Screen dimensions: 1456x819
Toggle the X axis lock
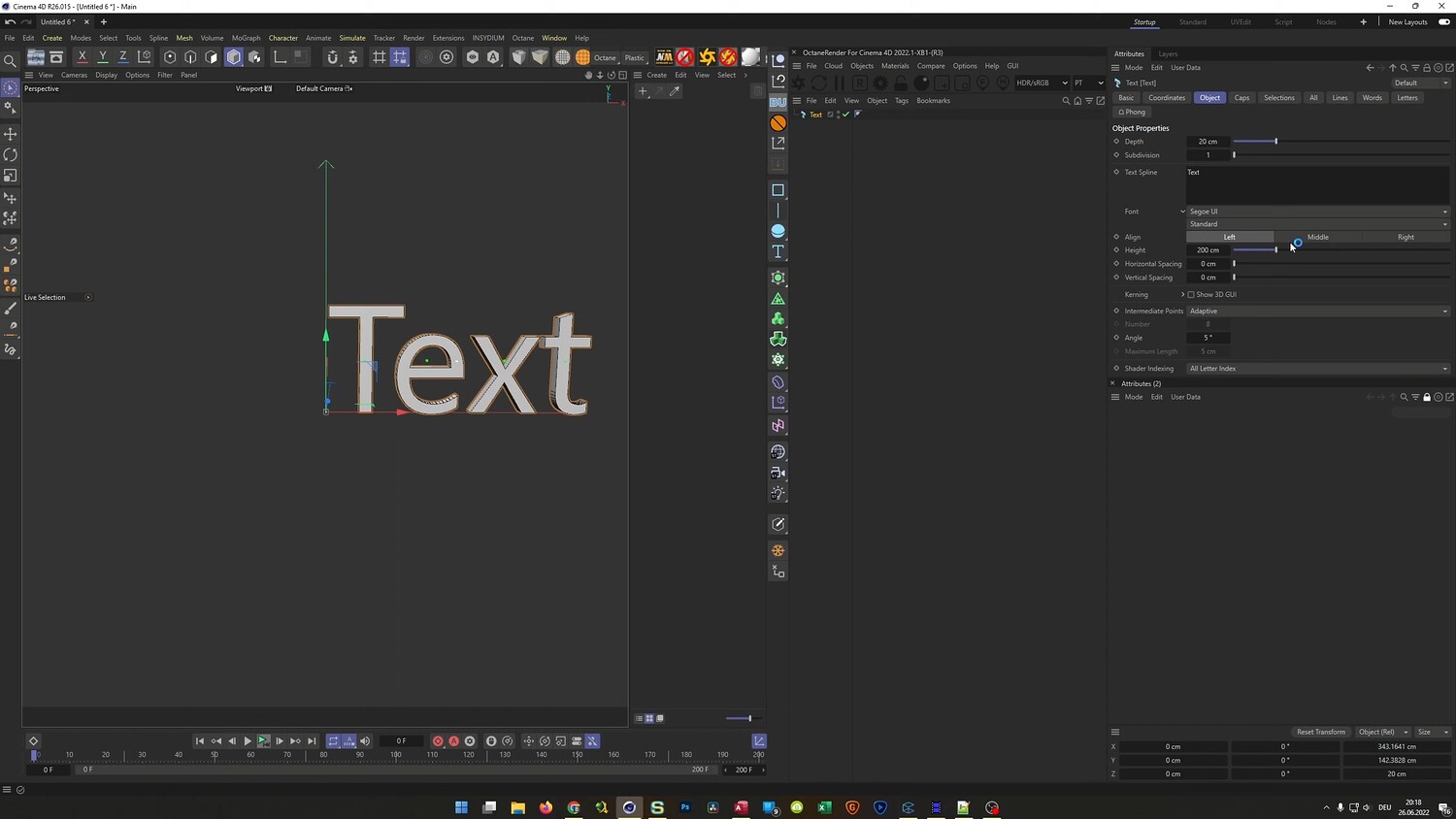pyautogui.click(x=82, y=57)
